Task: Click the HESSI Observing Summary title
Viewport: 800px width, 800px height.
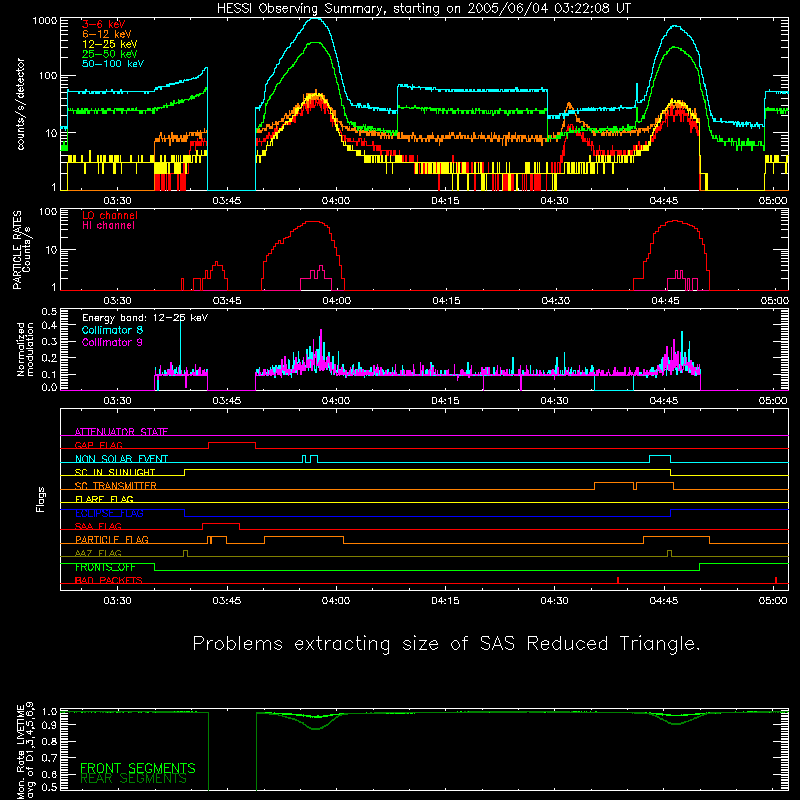Action: click(x=423, y=9)
